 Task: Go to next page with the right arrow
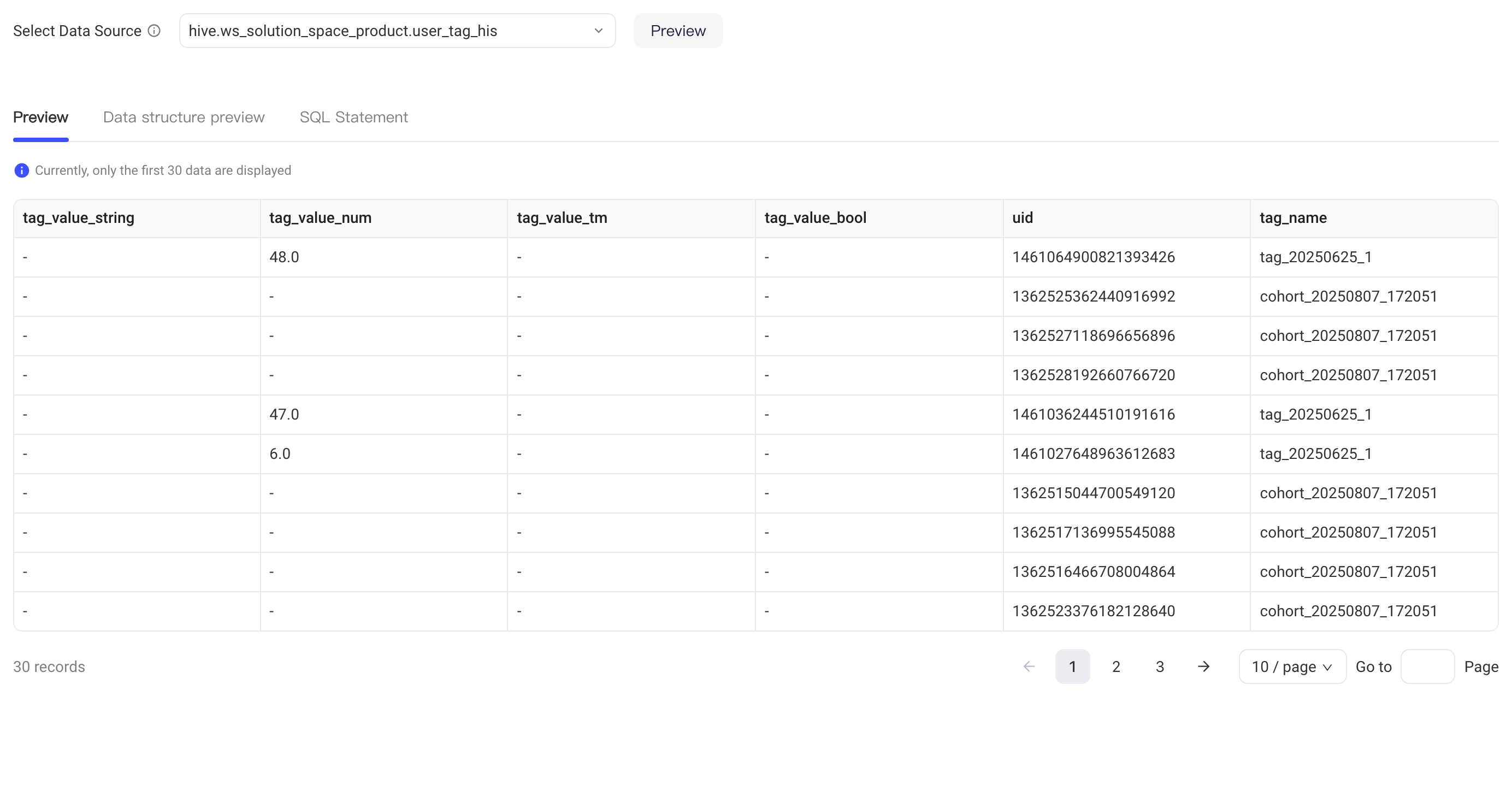pos(1203,667)
